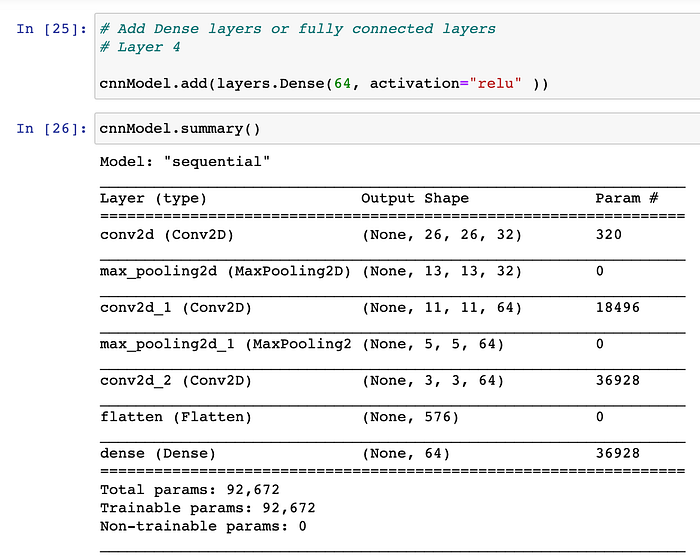Click conv2d_2 param count 36928
This screenshot has height=555, width=700.
point(618,380)
